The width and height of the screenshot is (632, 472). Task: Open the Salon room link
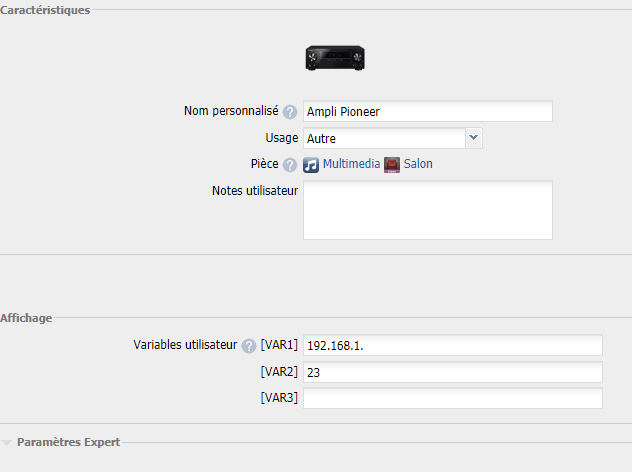pos(418,164)
